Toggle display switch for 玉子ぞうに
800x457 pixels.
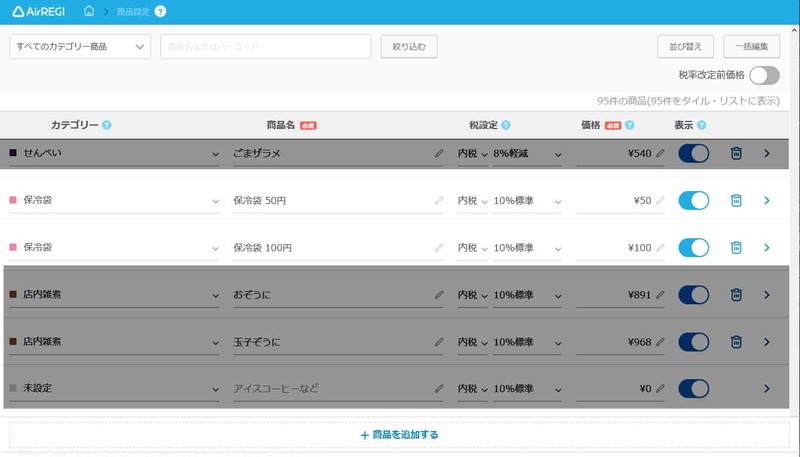[x=693, y=342]
